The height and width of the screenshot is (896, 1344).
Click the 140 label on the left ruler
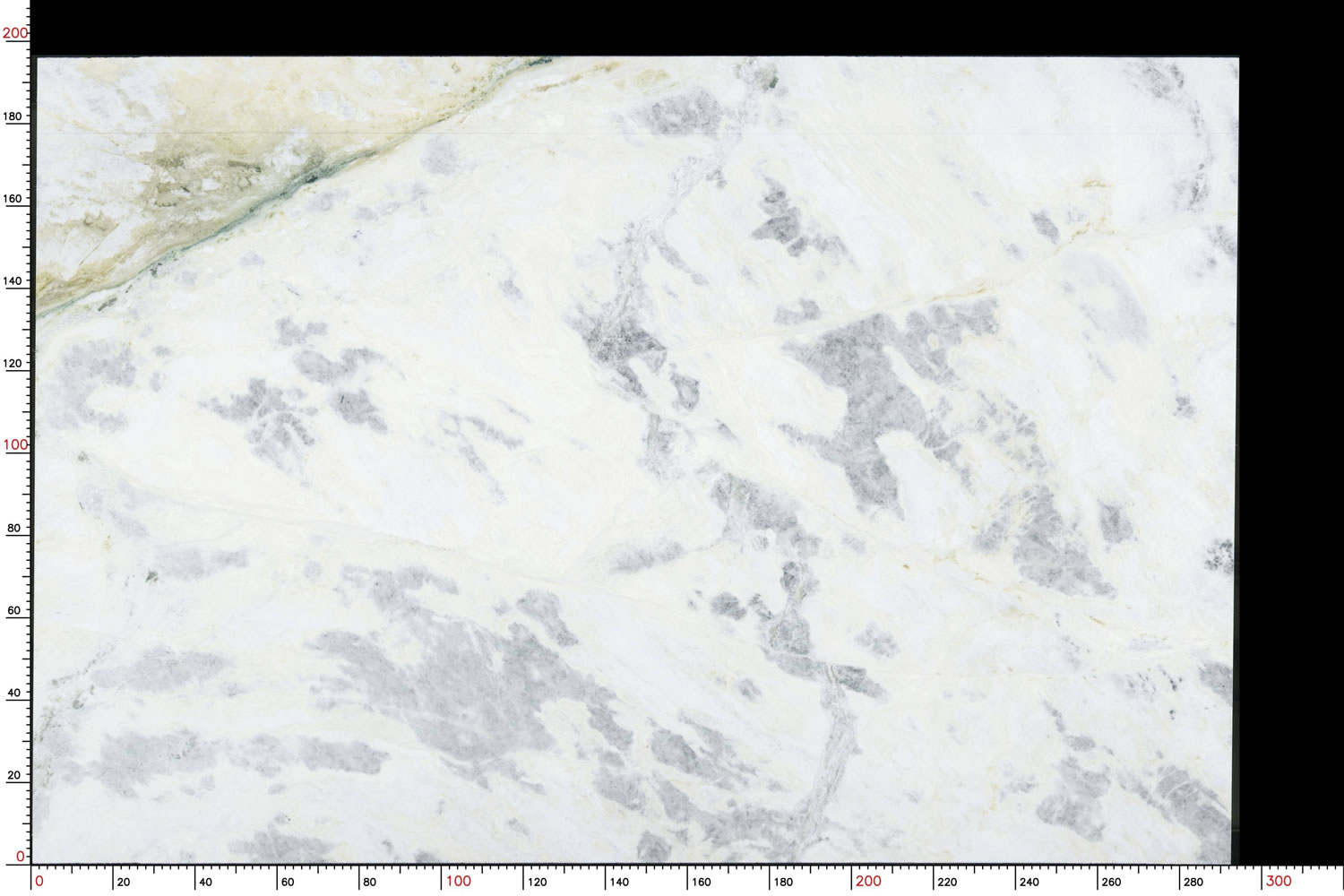point(13,280)
